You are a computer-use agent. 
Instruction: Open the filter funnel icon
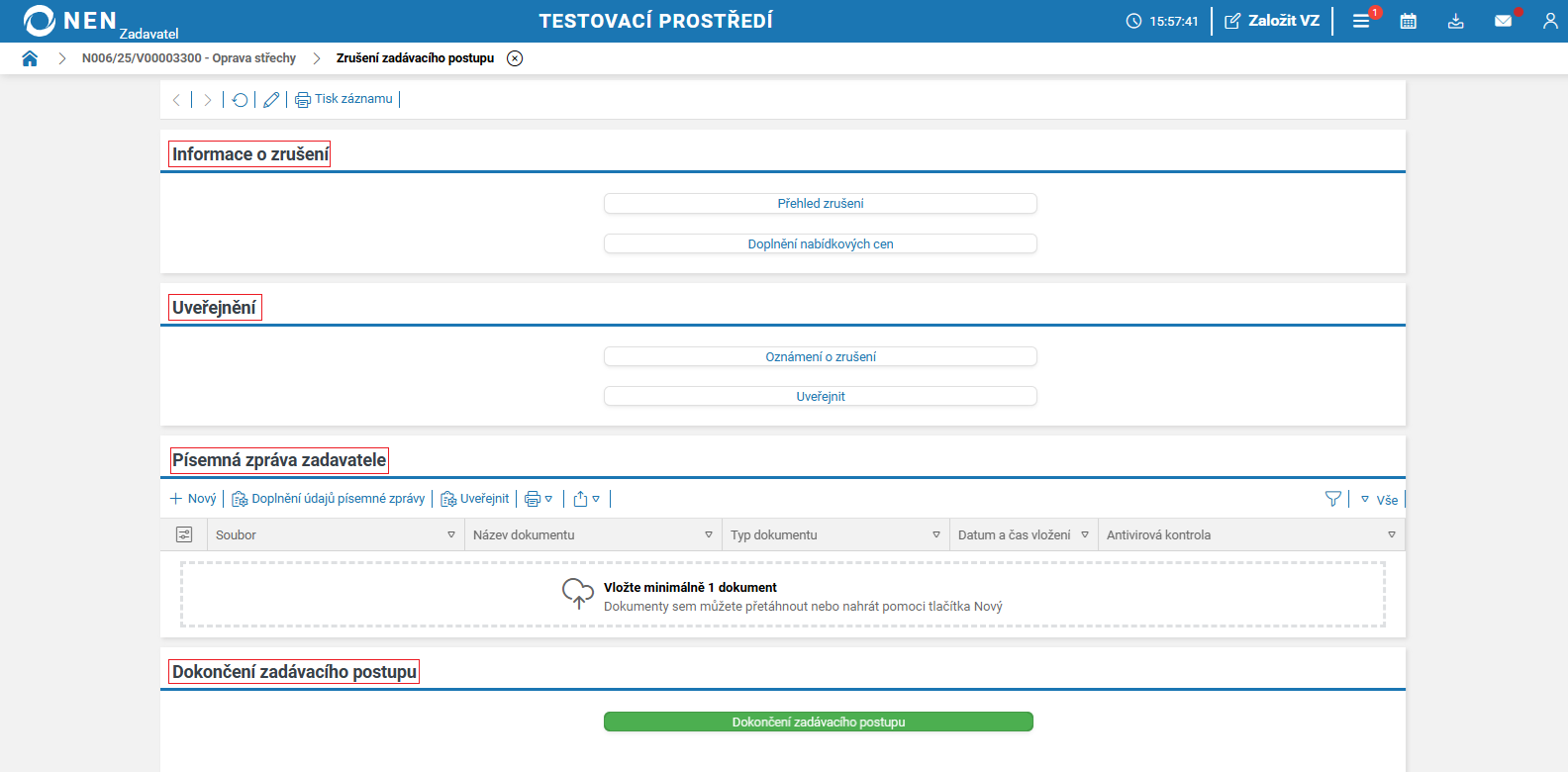click(x=1333, y=499)
